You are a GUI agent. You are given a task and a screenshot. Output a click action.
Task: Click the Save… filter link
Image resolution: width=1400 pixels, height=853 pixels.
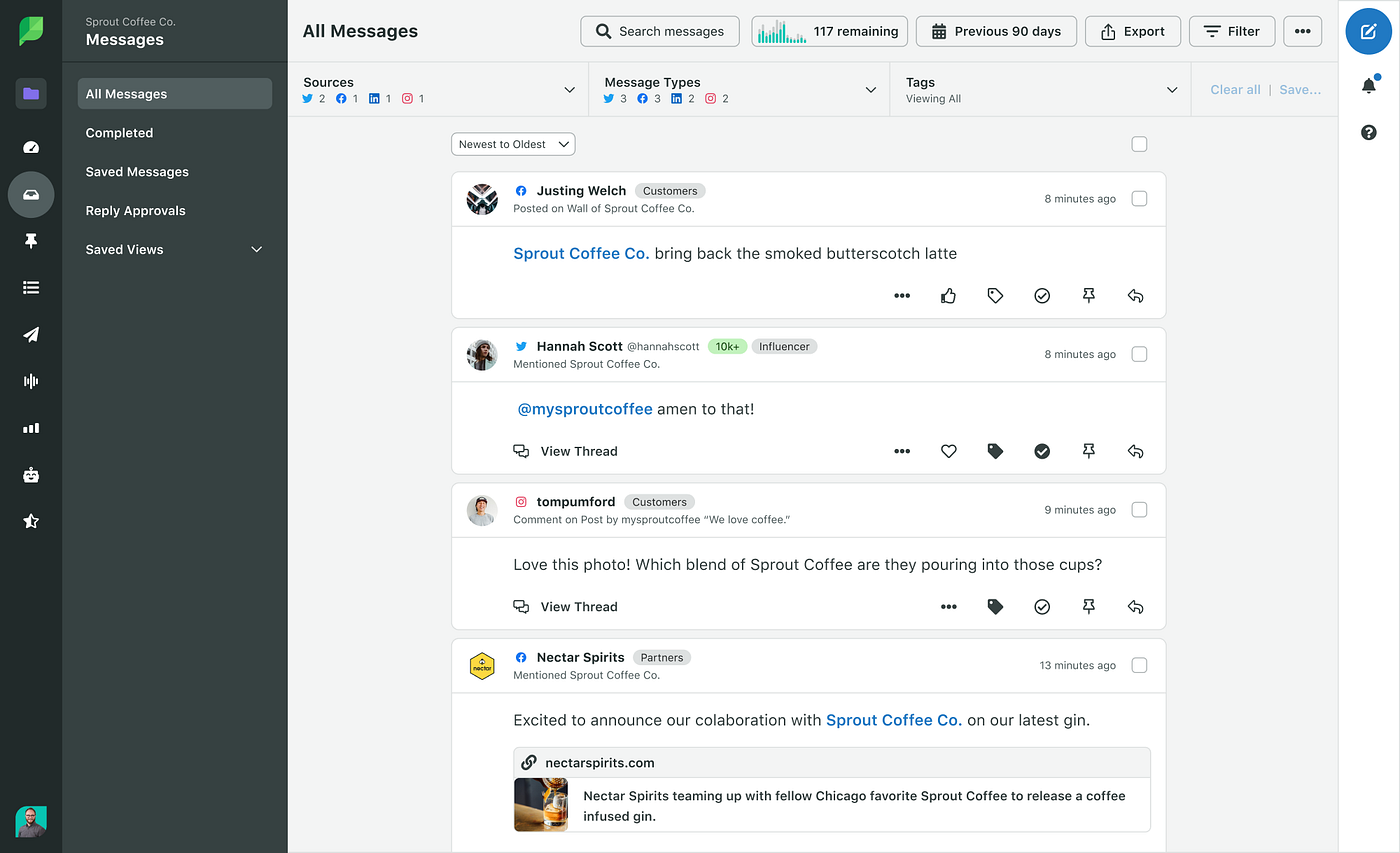(1300, 90)
